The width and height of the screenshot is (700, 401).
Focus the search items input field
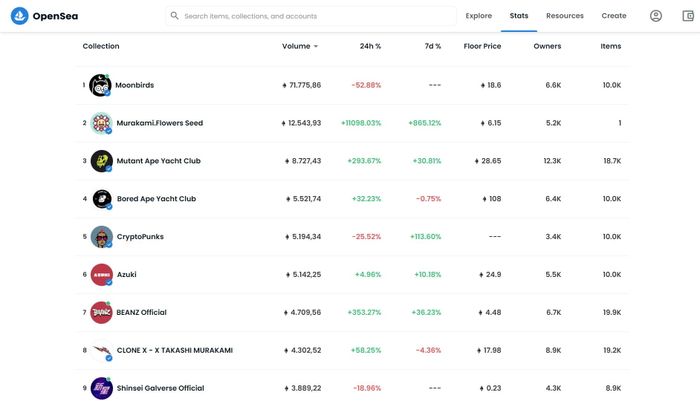(311, 16)
